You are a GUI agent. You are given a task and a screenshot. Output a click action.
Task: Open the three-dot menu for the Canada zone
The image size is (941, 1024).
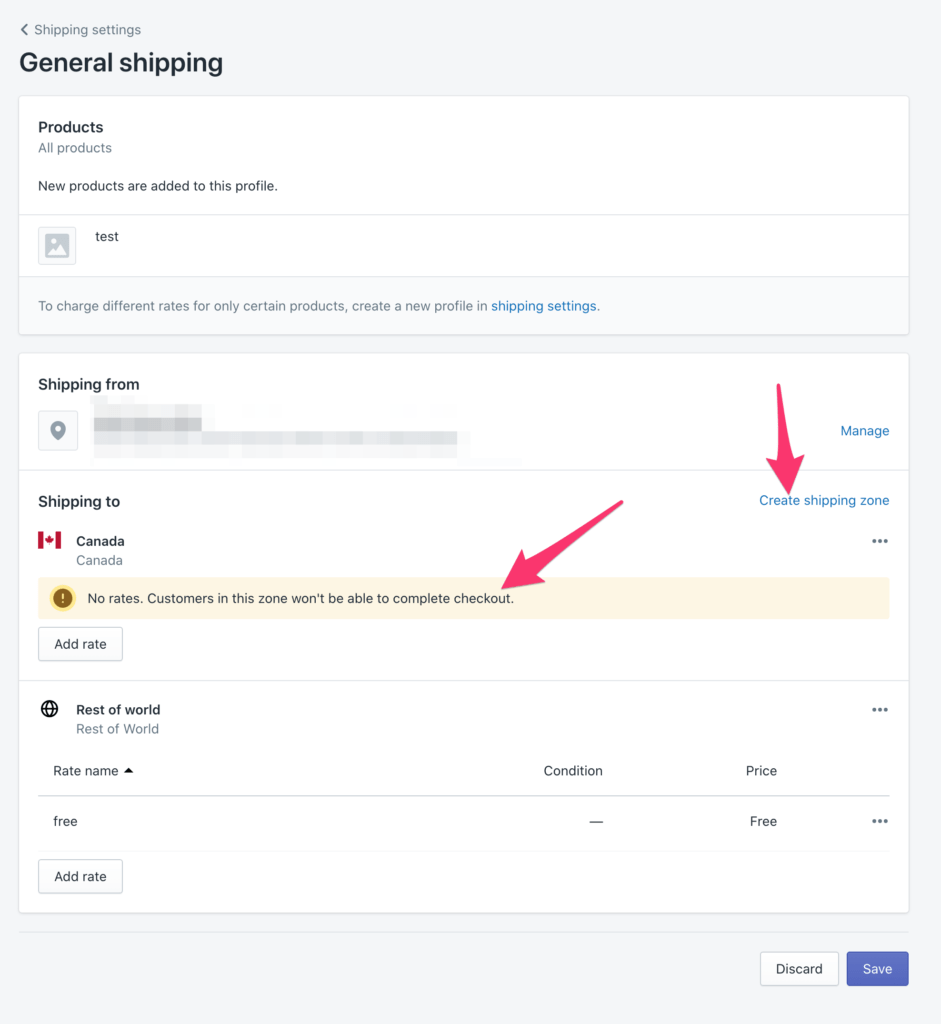(879, 540)
